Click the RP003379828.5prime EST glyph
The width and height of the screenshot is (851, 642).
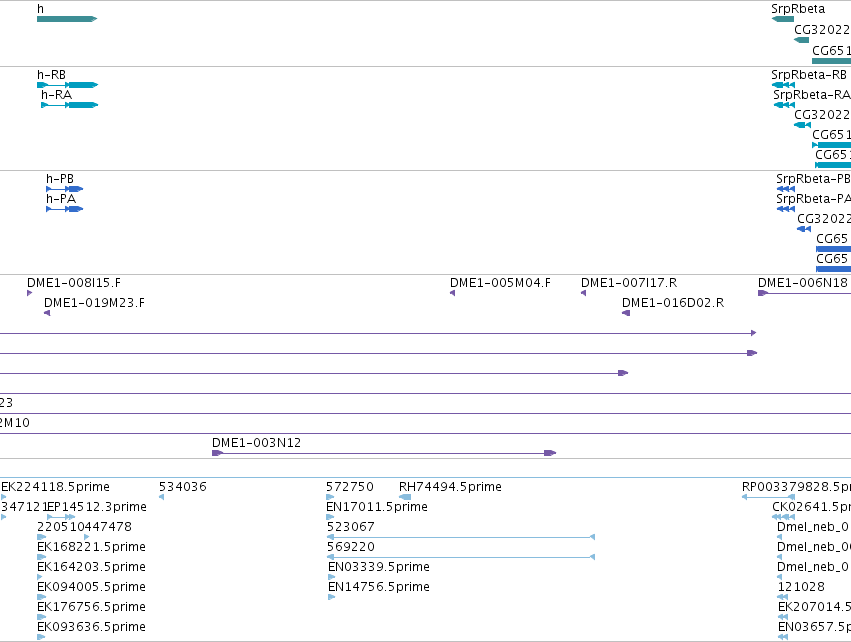point(769,497)
